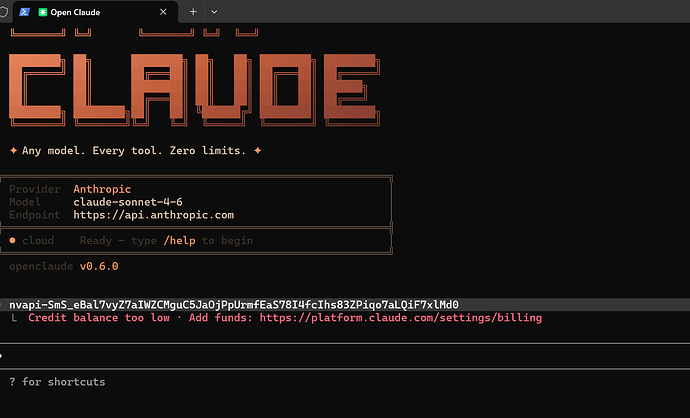690x418 pixels.
Task: Click the 'Model' field label
Action: 25,202
